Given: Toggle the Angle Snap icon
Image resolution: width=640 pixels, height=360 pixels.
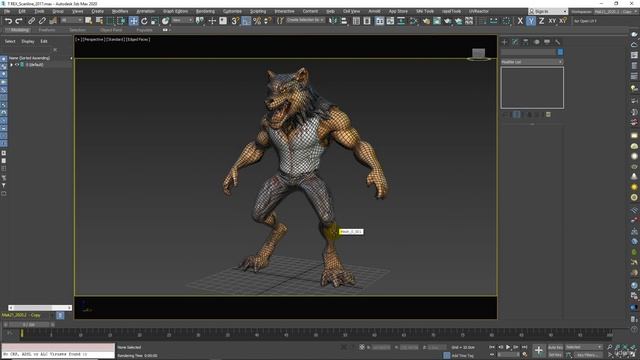Looking at the screenshot, I should click(x=246, y=21).
